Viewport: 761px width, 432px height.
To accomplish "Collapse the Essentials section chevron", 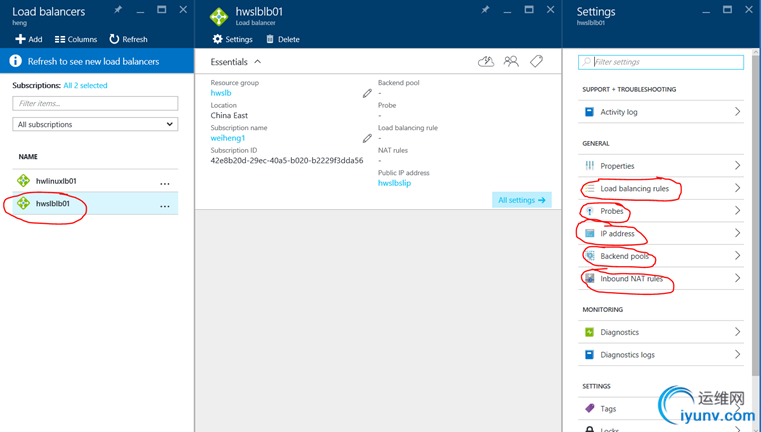I will pos(258,62).
